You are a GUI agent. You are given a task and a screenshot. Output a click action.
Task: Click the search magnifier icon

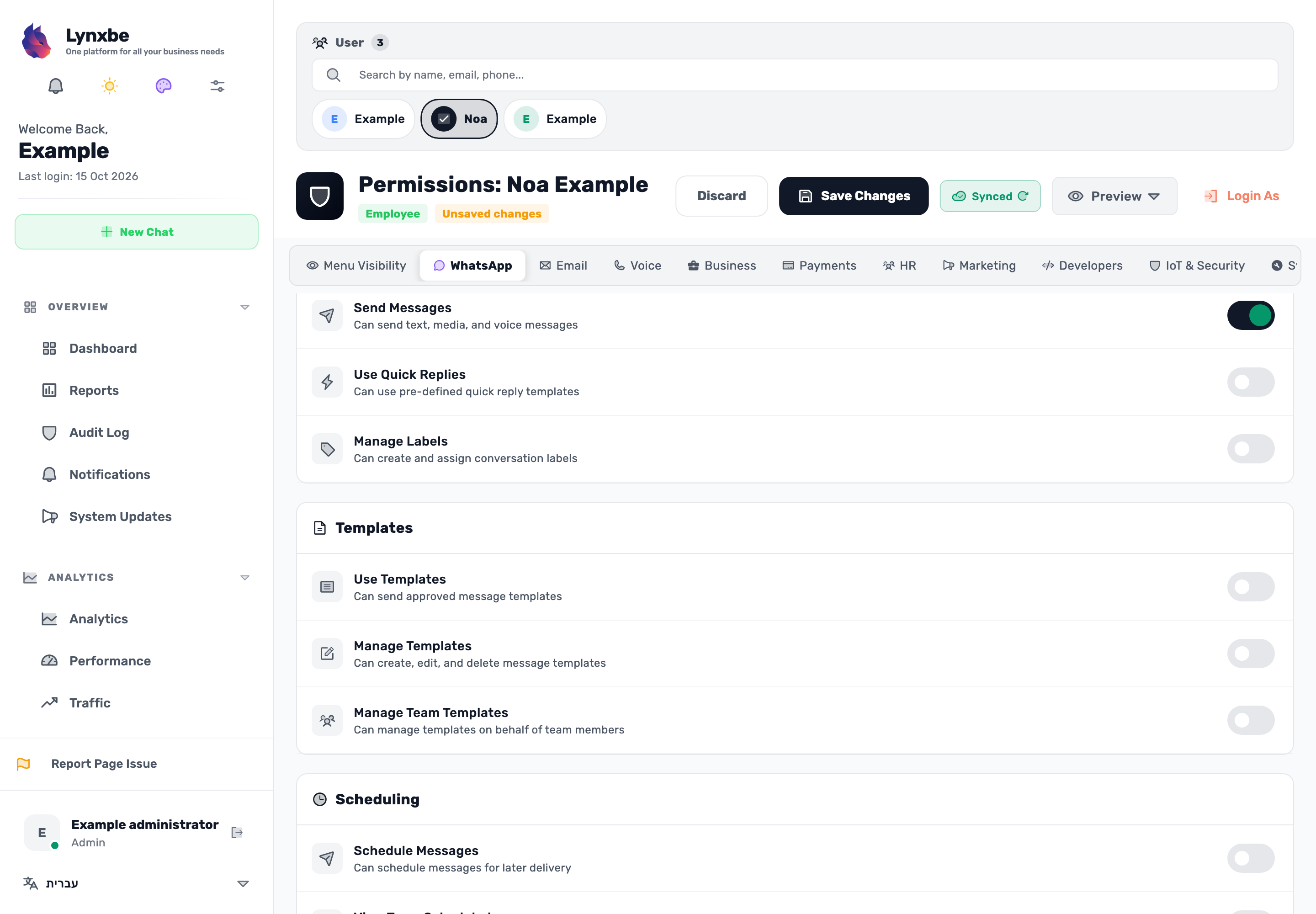[333, 75]
